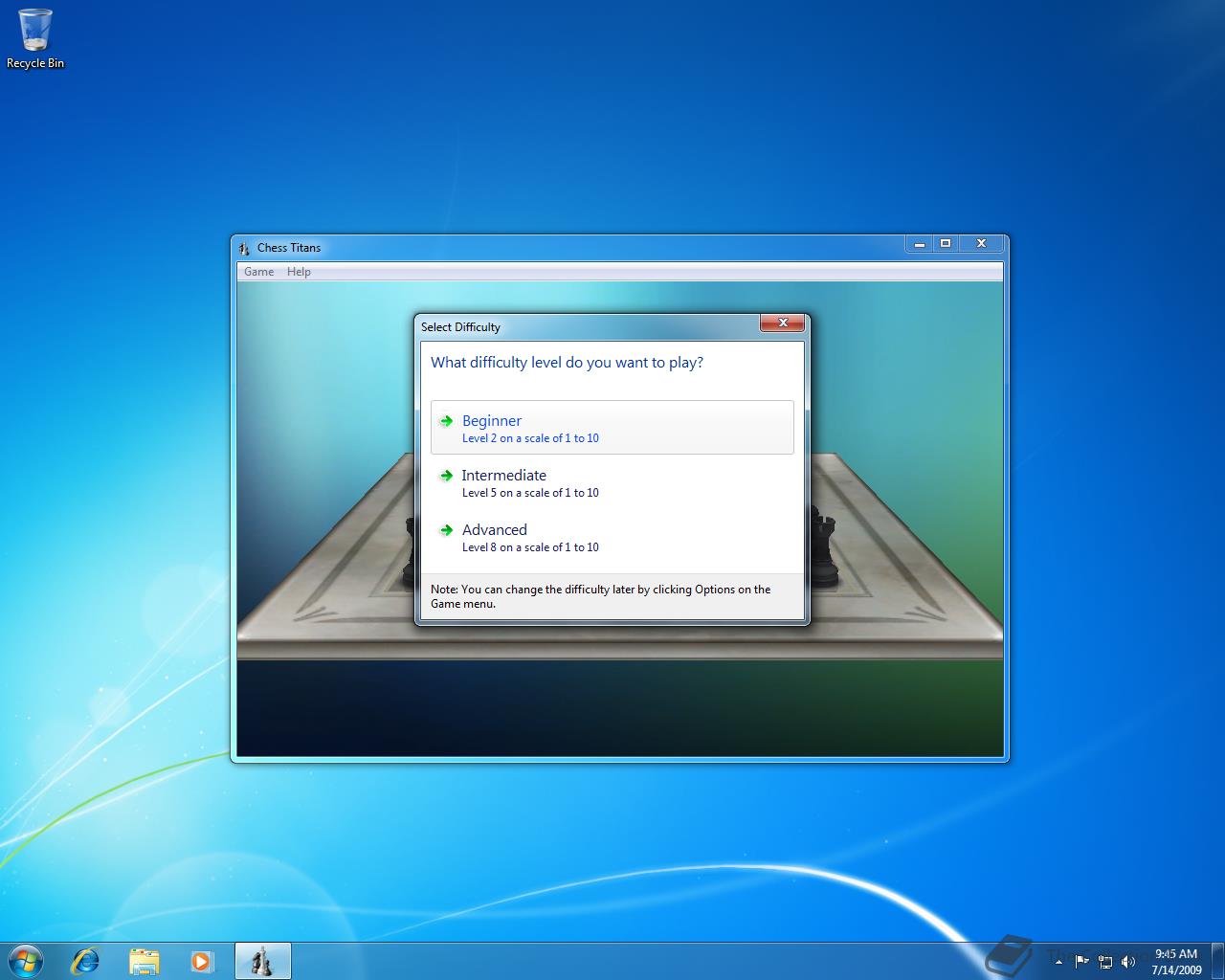Click the "Level 2 on a scale of 1 to 10" text

(x=530, y=438)
